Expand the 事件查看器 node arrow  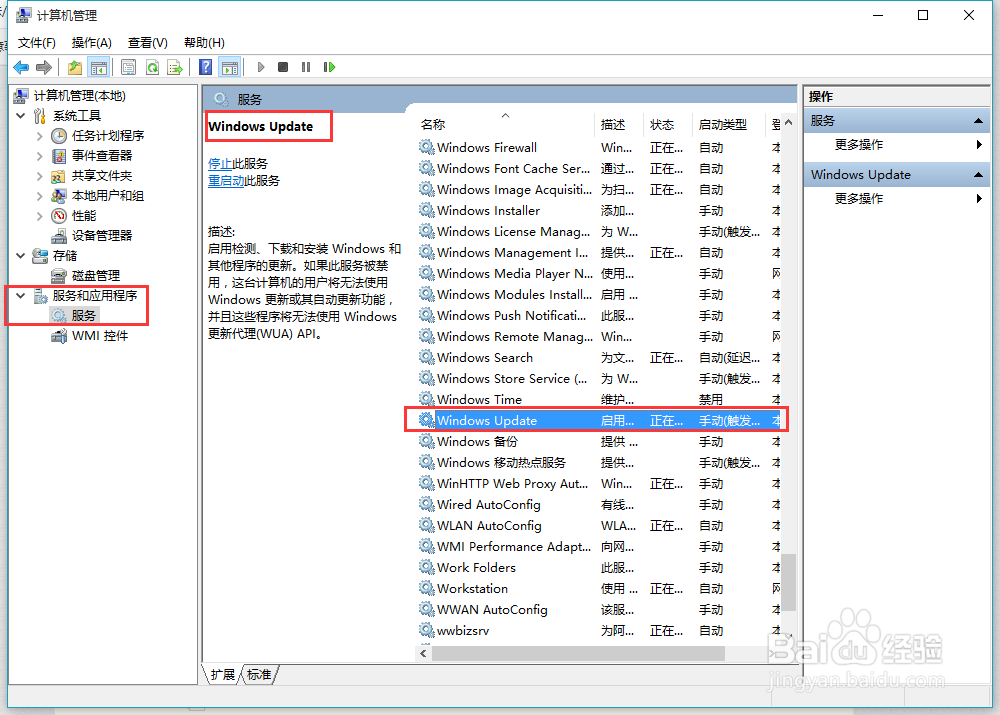[x=40, y=156]
